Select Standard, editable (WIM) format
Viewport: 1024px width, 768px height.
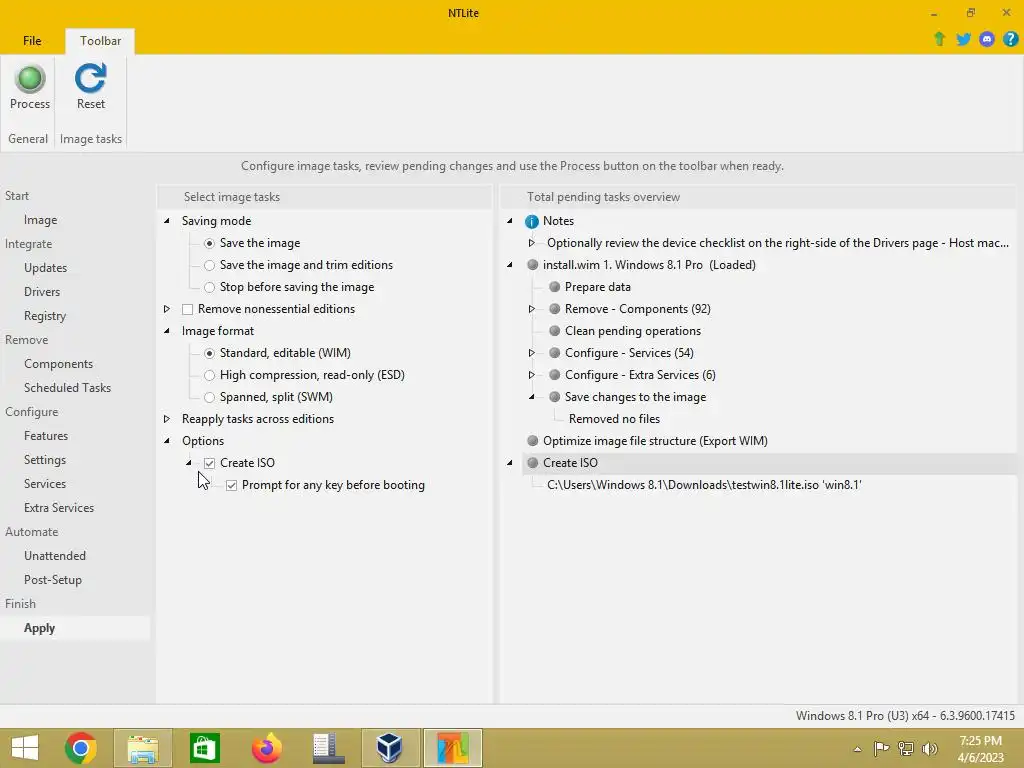209,353
